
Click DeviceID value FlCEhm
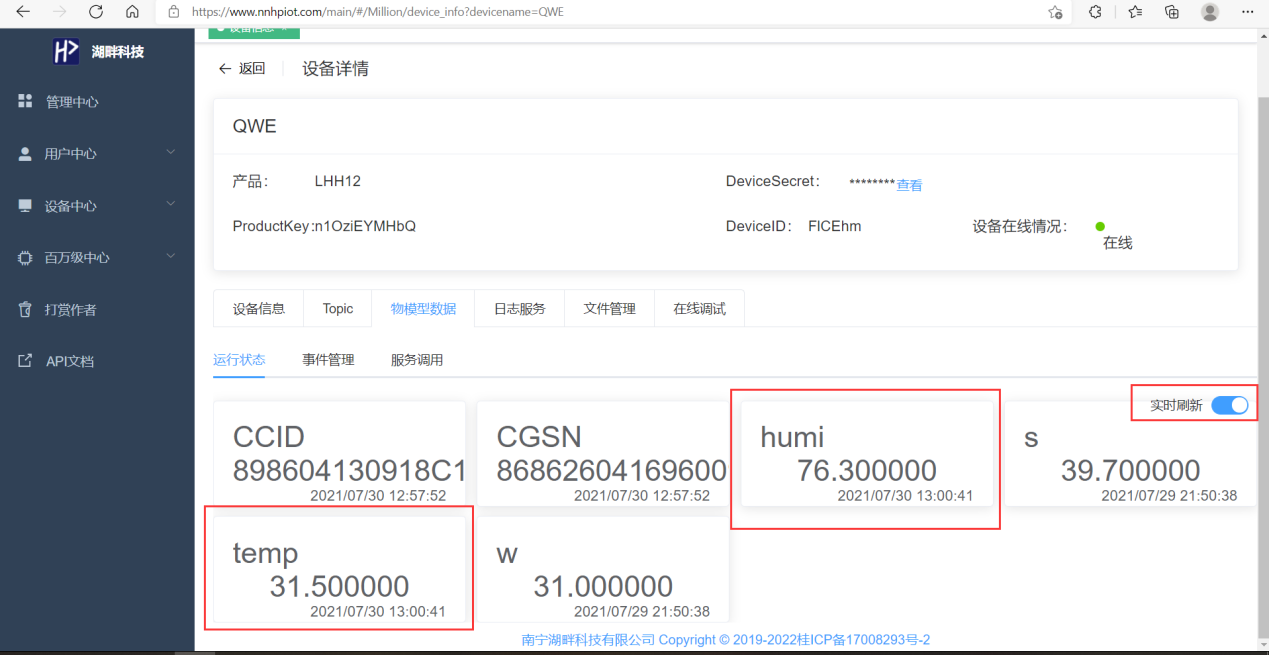pyautogui.click(x=834, y=226)
